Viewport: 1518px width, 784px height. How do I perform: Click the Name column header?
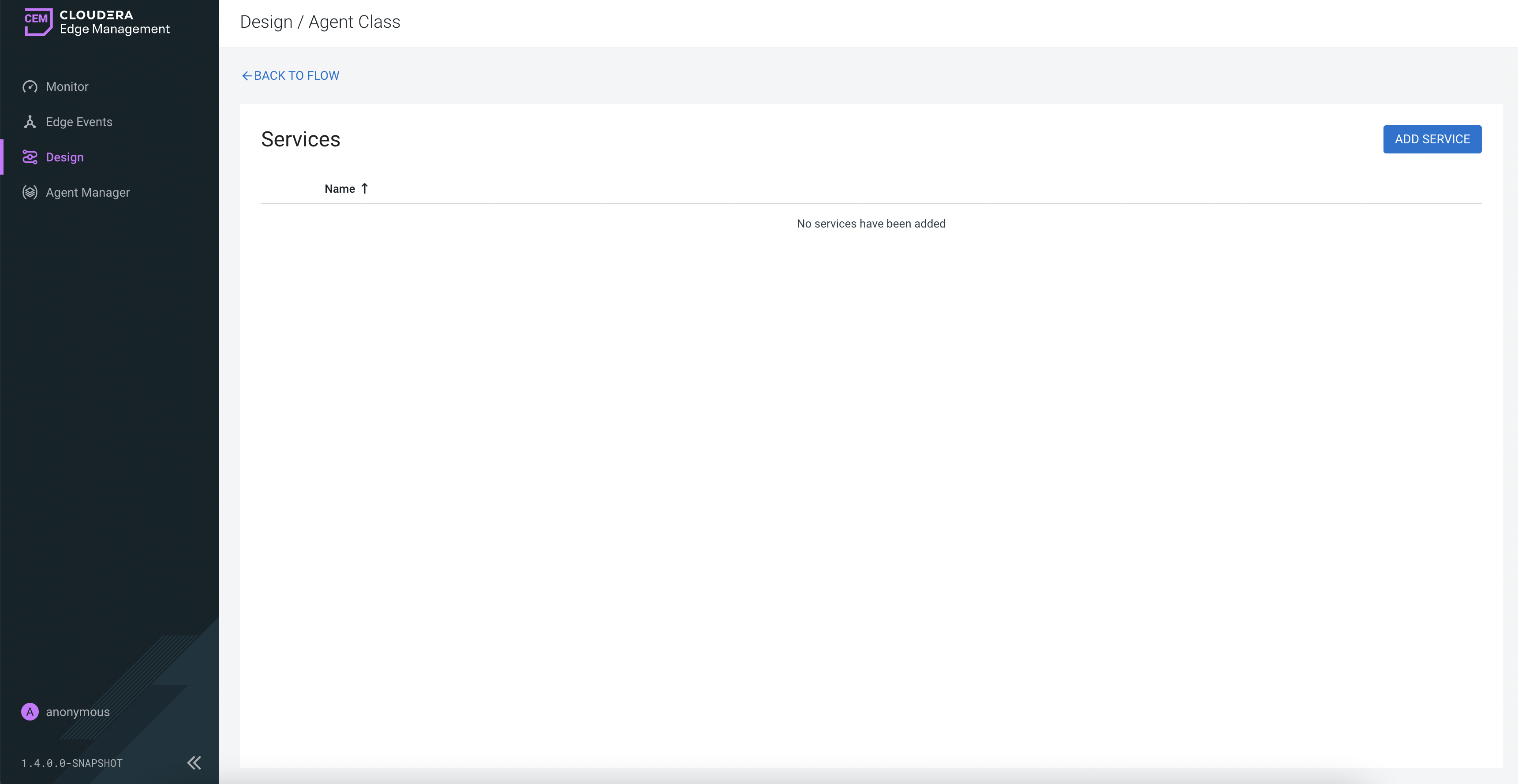340,188
